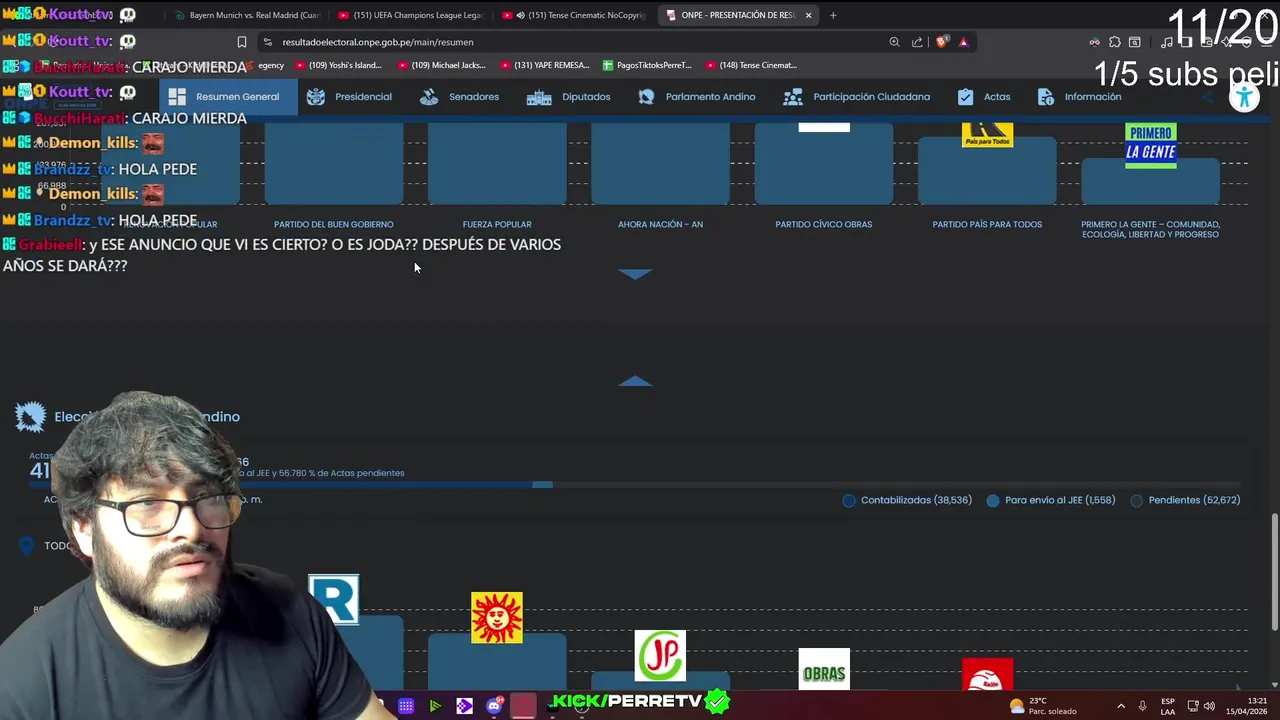The width and height of the screenshot is (1280, 720).
Task: Open the Yoshi's Island bookmark
Action: pyautogui.click(x=338, y=65)
